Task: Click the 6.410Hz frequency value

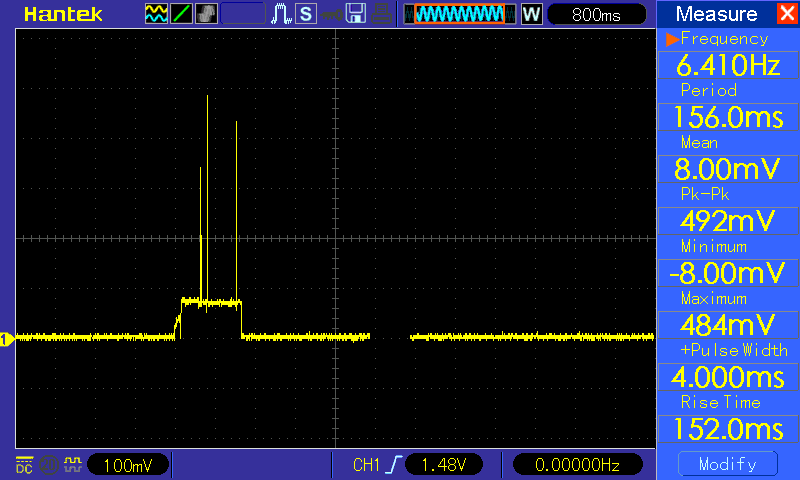Action: [728, 65]
